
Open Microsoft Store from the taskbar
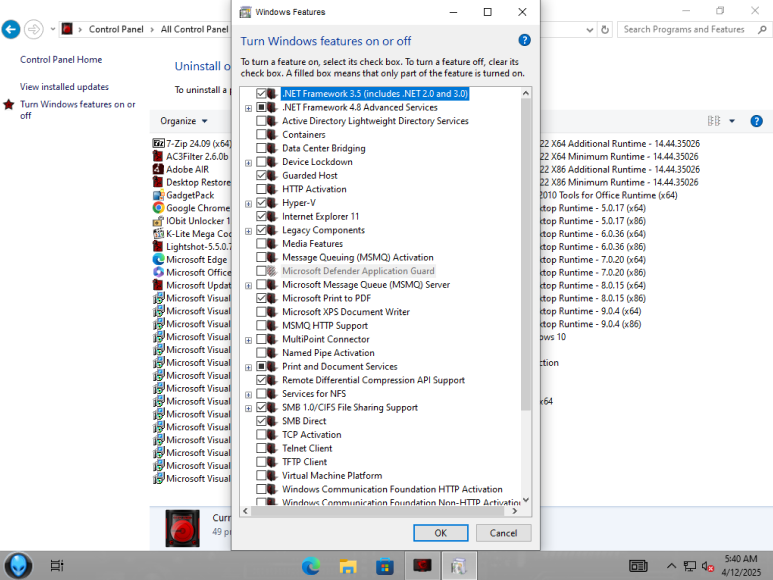tap(385, 566)
